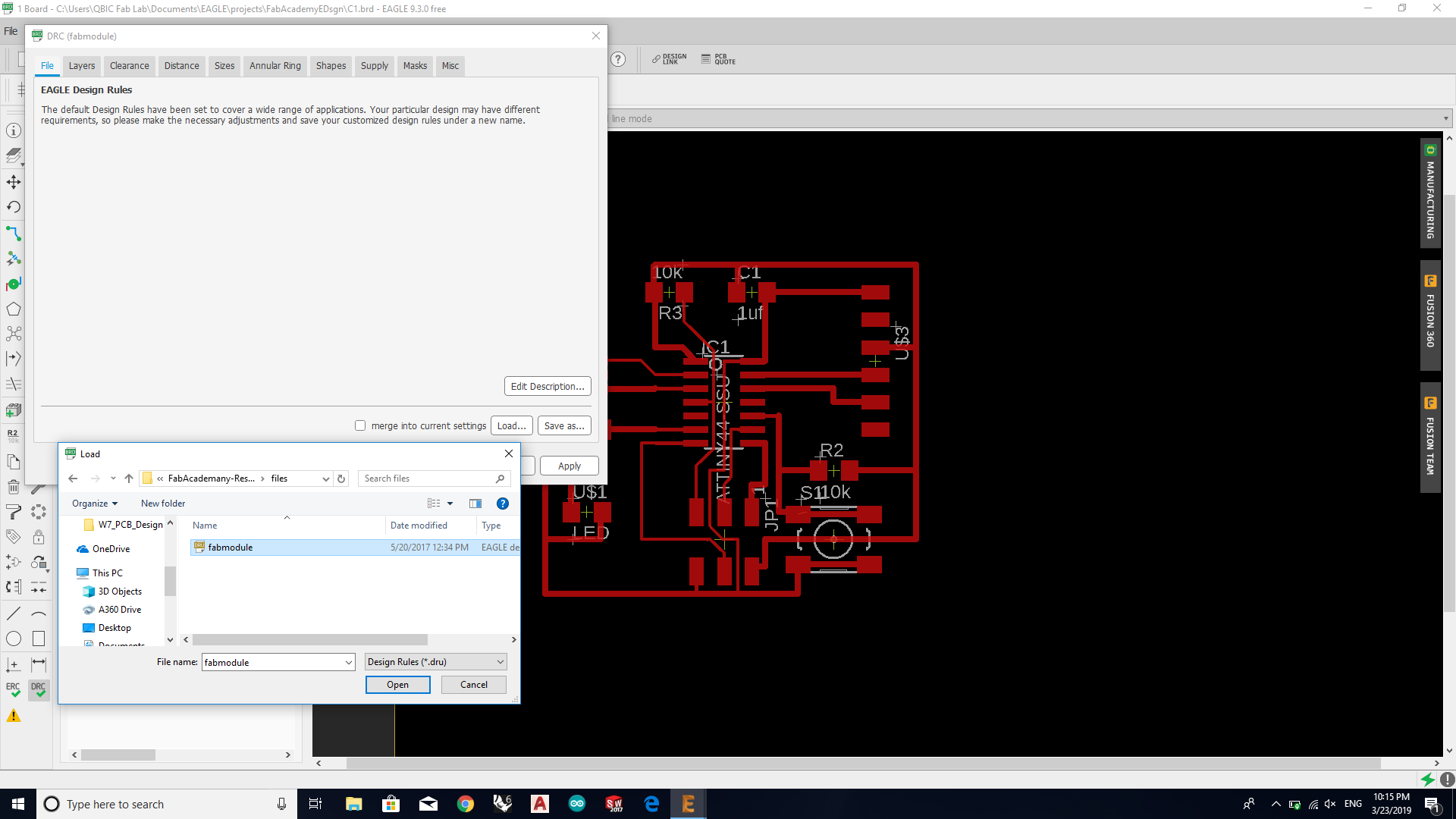Click the Open button in Load dialog
The width and height of the screenshot is (1456, 819).
pos(397,685)
